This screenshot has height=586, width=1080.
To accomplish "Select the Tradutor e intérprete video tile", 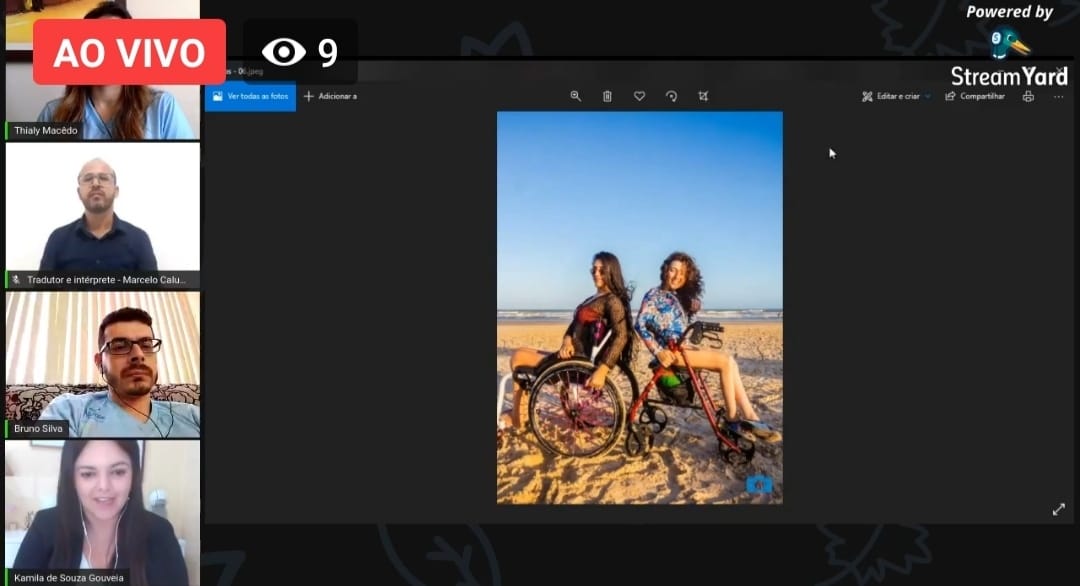I will pos(102,215).
